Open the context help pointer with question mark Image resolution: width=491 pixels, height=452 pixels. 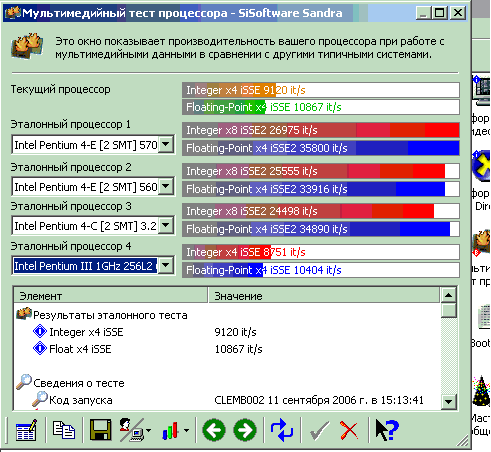(x=387, y=430)
